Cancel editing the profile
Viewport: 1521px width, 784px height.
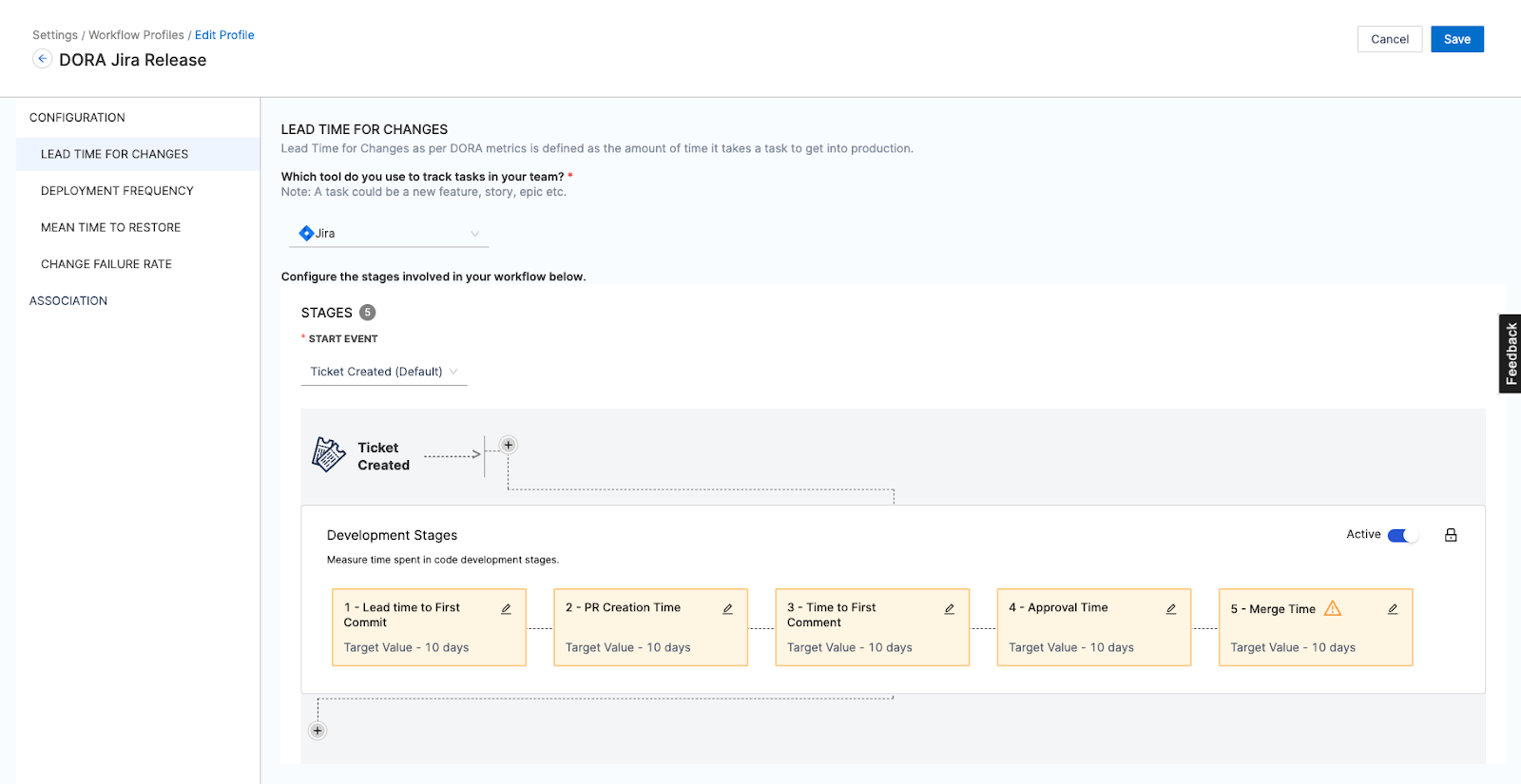[x=1389, y=39]
